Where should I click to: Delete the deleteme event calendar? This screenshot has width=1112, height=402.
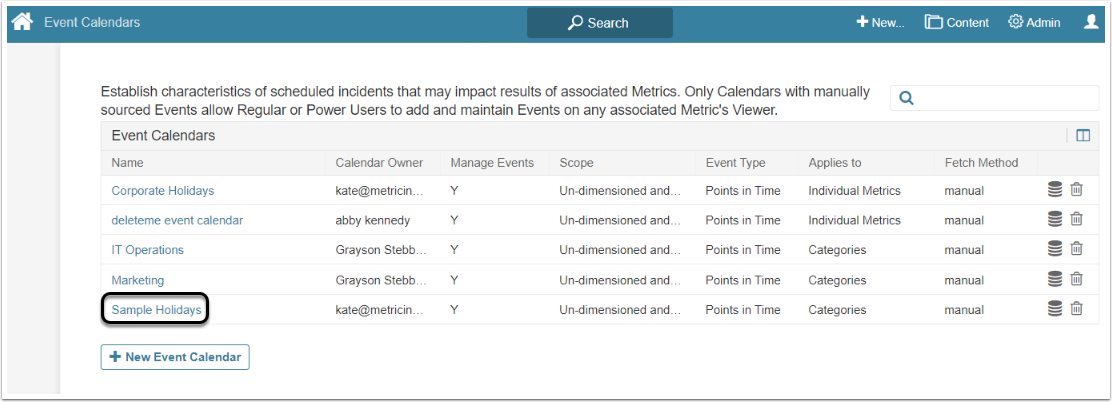click(x=1077, y=220)
